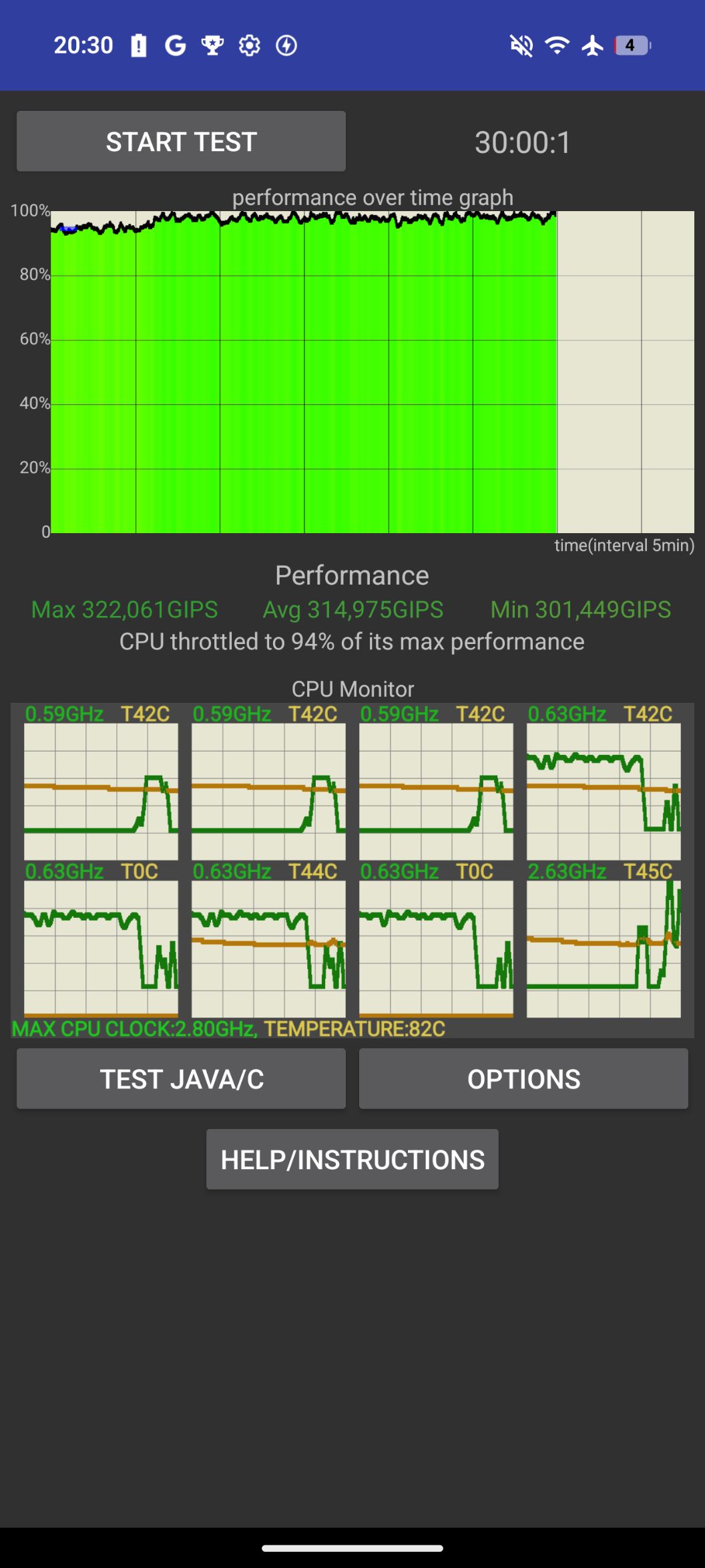Tap the battery level indicator
The width and height of the screenshot is (705, 1568).
632,45
